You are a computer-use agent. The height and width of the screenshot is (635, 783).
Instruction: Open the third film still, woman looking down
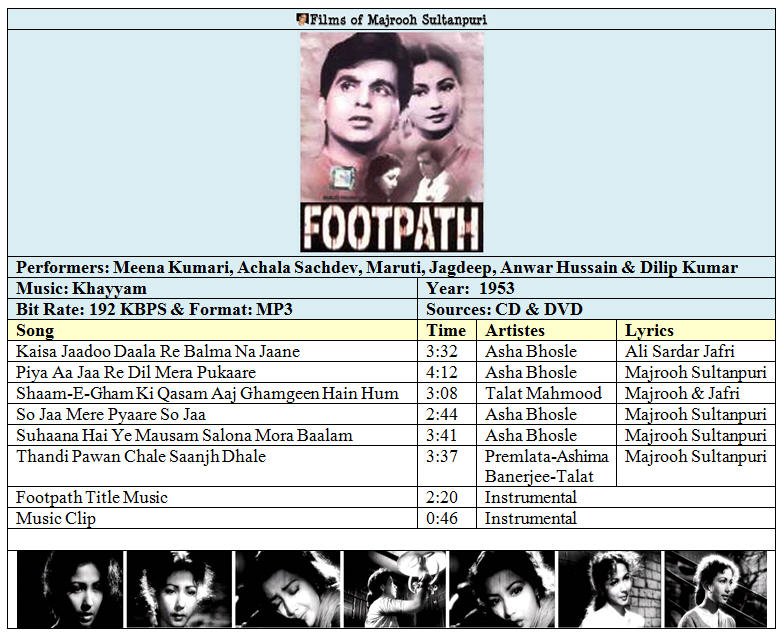point(288,589)
